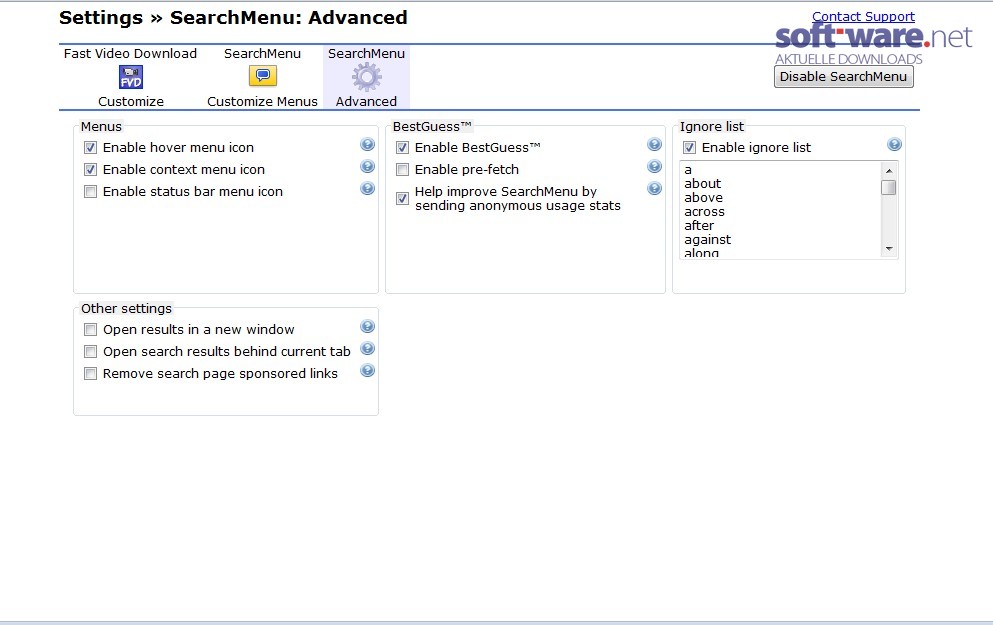Click the ignore list scroll down arrow

click(889, 249)
